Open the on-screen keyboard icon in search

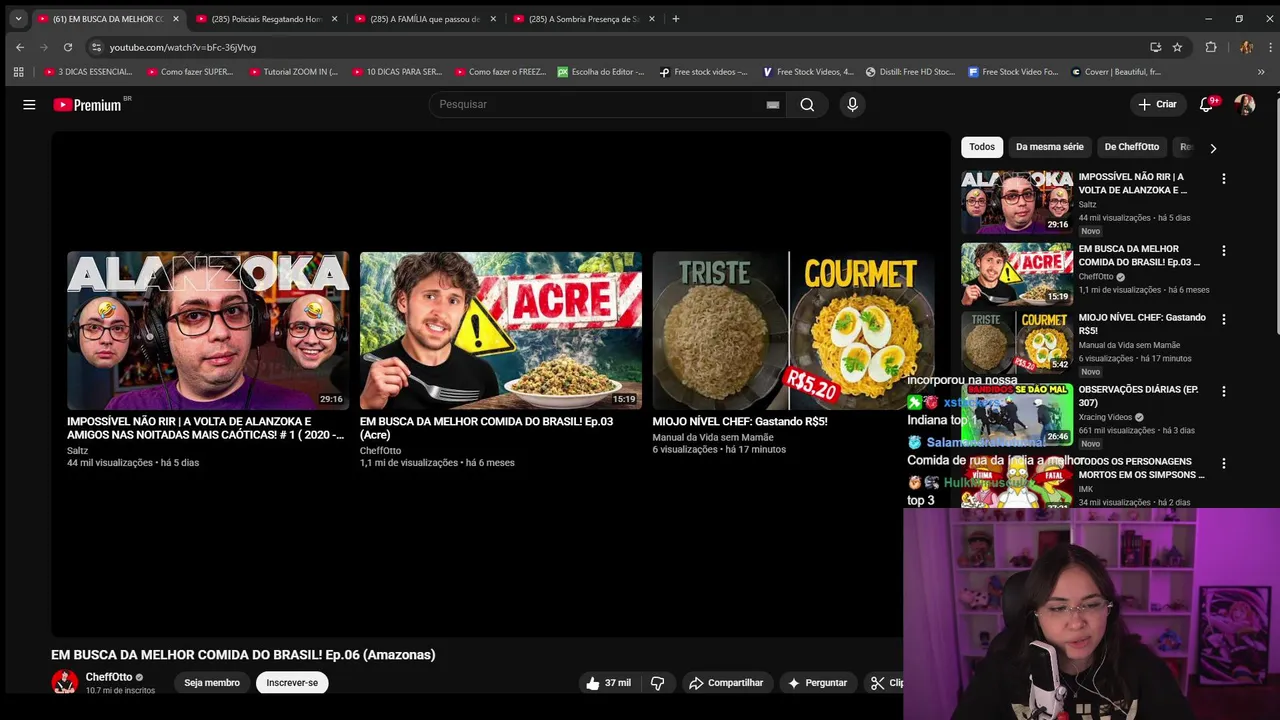pyautogui.click(x=773, y=104)
